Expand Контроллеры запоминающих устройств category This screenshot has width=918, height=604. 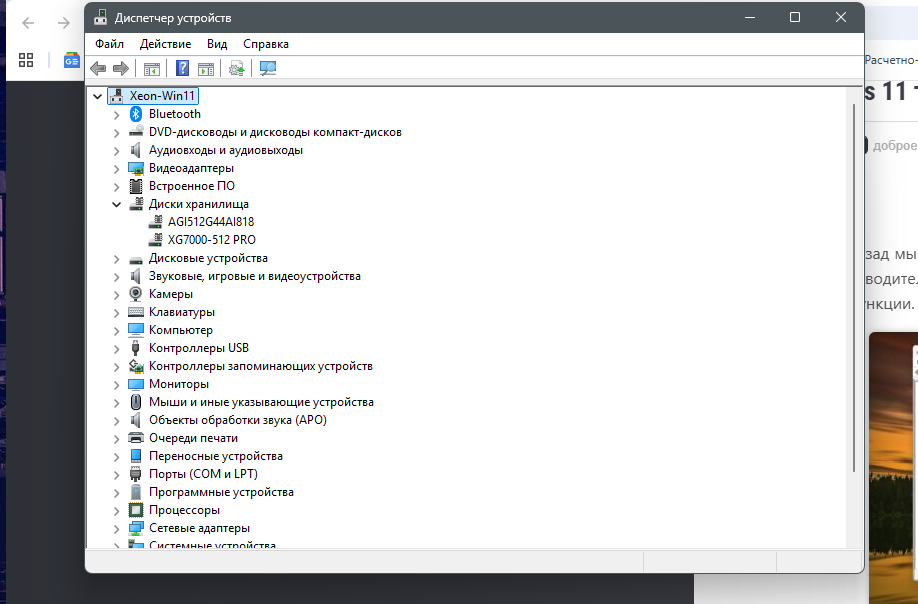[x=117, y=367]
